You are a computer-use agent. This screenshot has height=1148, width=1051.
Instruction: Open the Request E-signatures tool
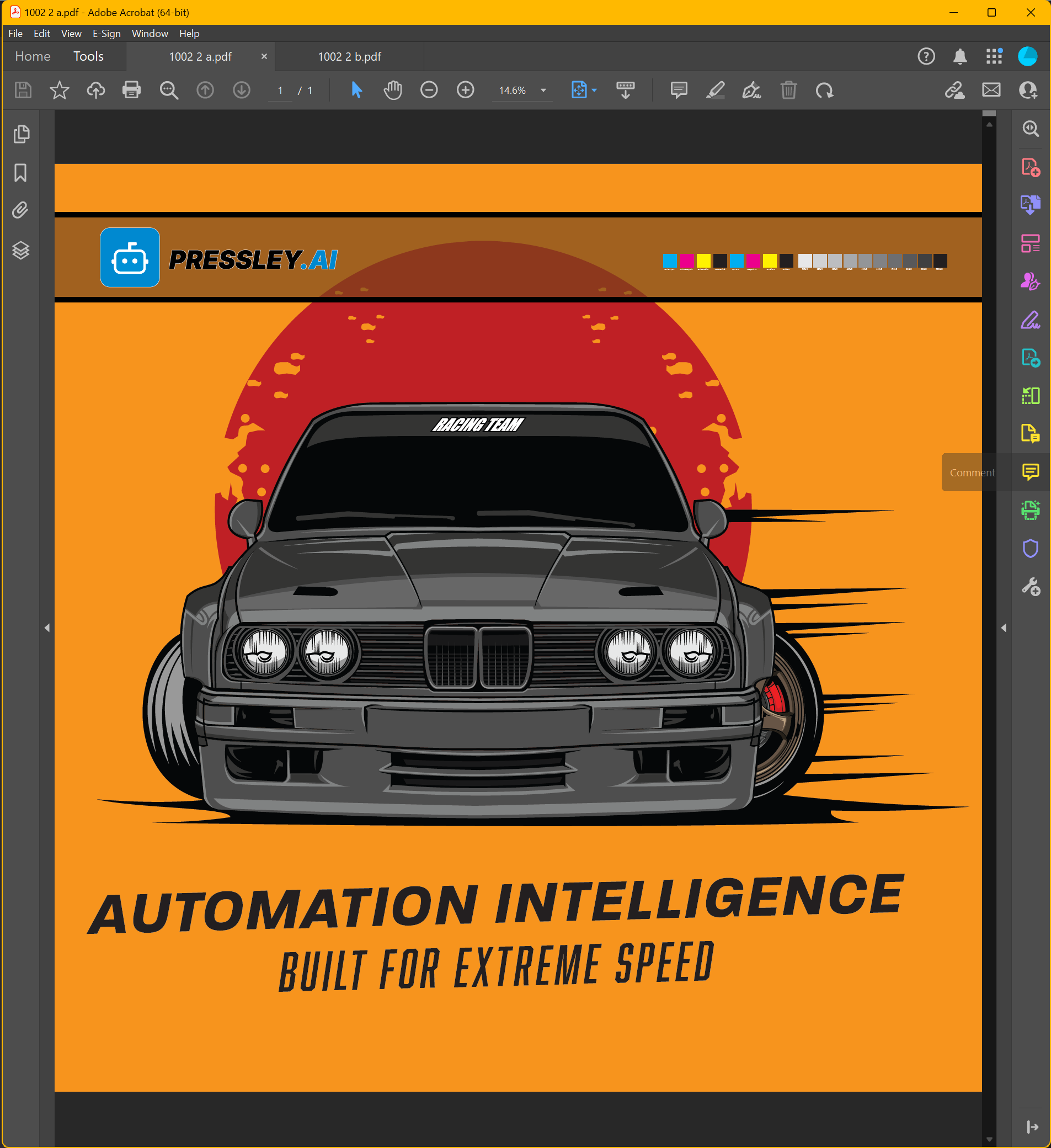(x=1031, y=281)
